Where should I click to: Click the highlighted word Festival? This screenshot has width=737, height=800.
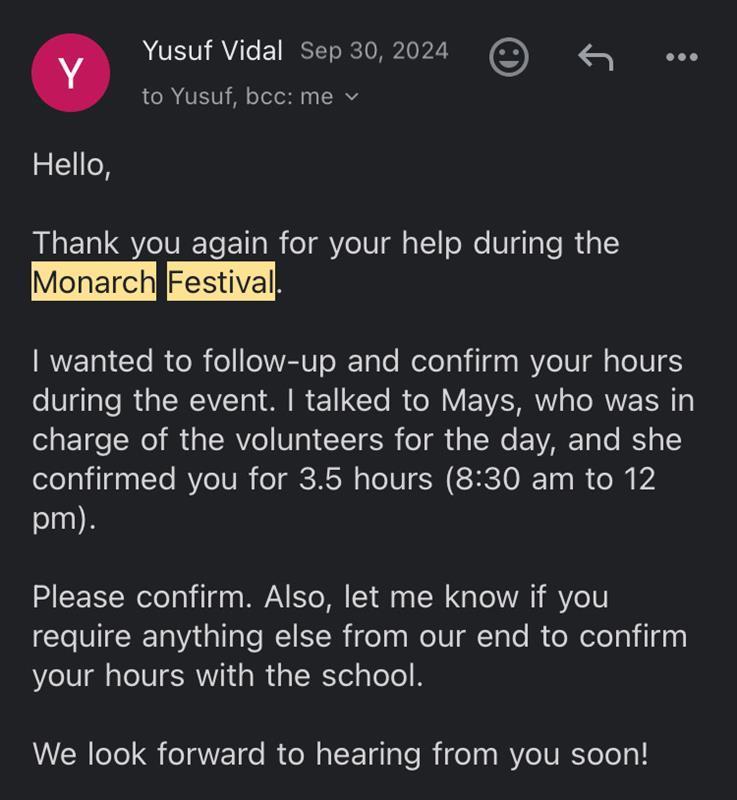(x=220, y=283)
